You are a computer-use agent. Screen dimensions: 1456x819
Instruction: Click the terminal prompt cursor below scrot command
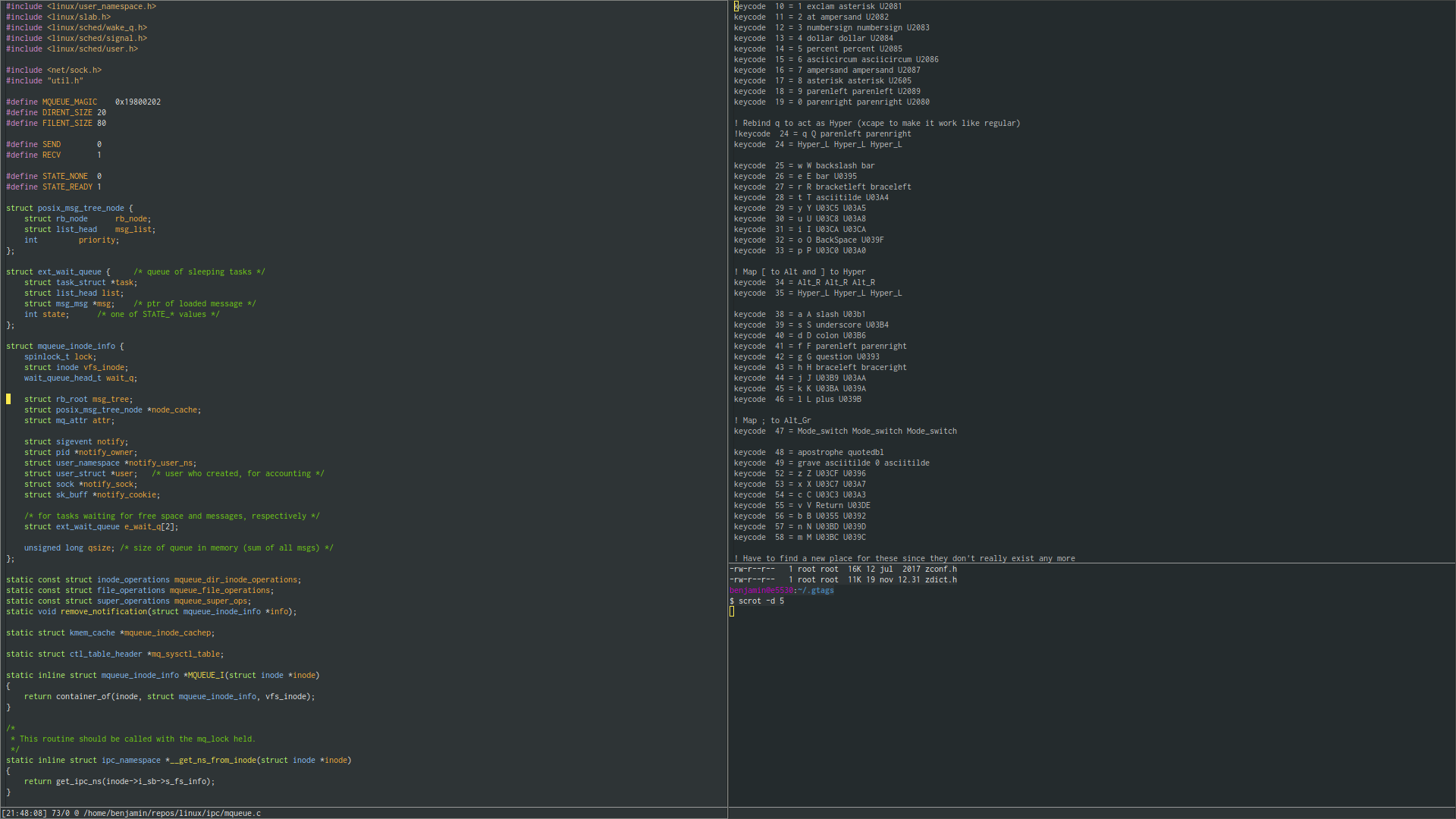(732, 611)
